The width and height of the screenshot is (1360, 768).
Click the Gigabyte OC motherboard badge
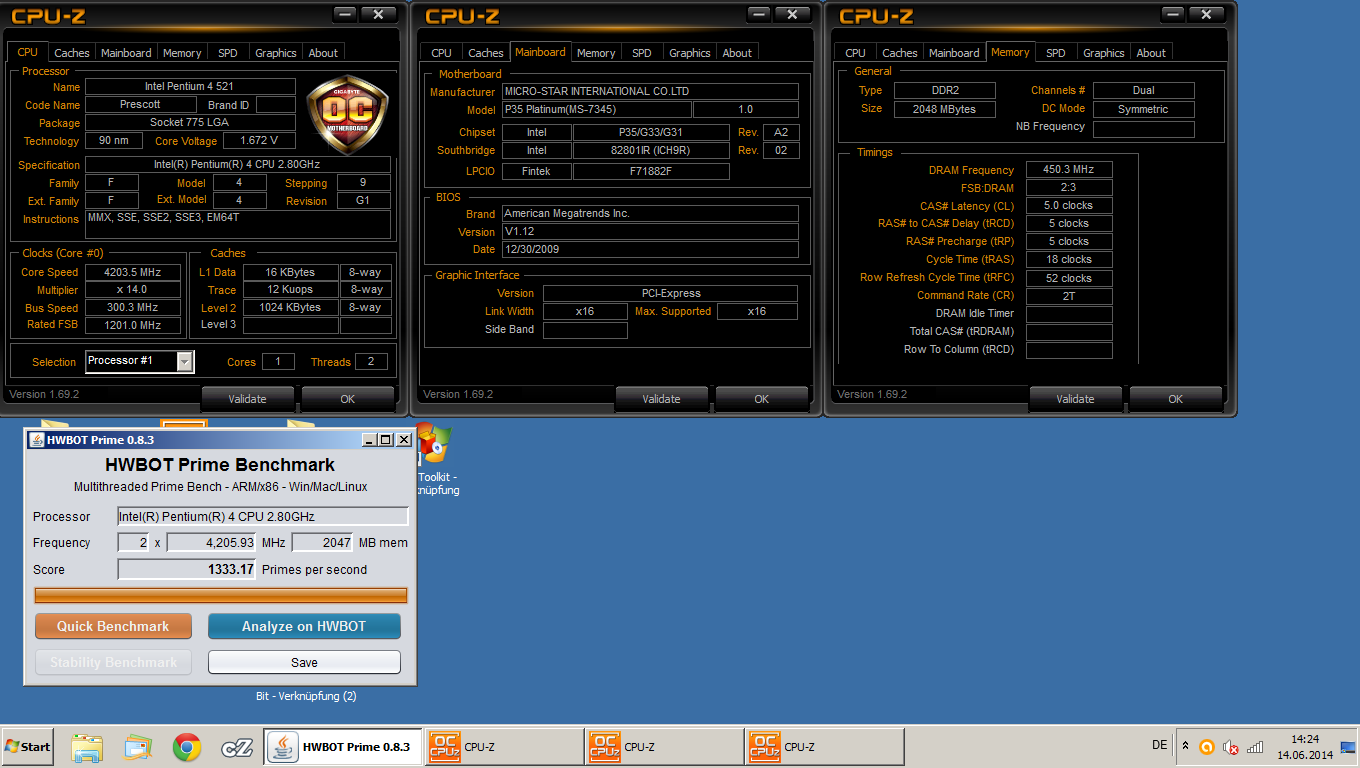coord(347,113)
